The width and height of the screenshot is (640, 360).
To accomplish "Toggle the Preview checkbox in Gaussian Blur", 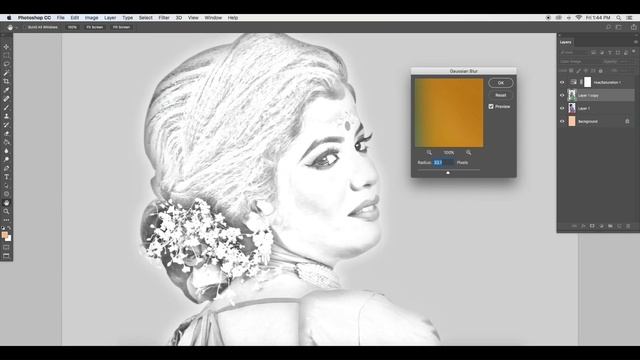I will [491, 106].
